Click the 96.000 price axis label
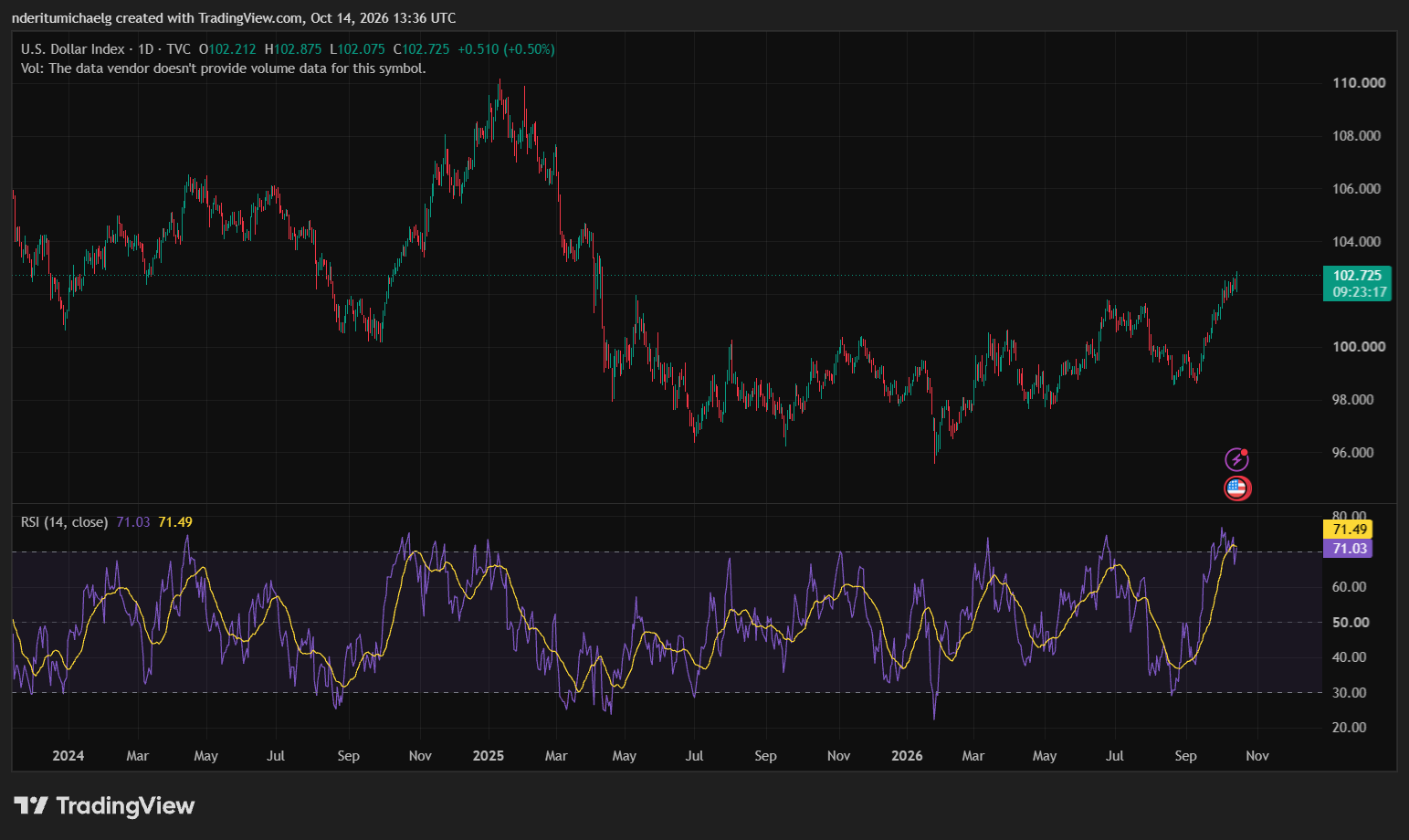The image size is (1409, 840). click(x=1352, y=453)
